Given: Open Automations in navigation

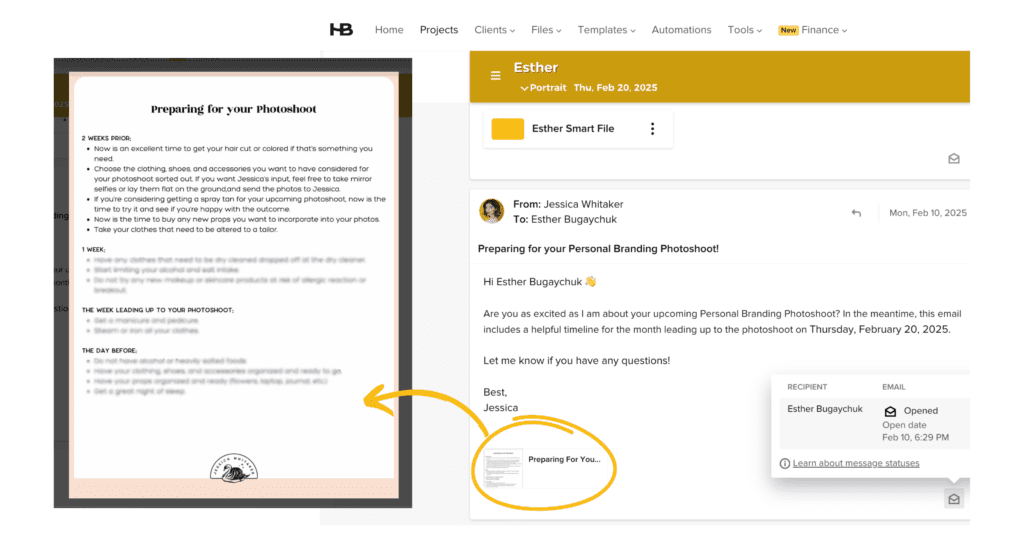Looking at the screenshot, I should coord(681,30).
